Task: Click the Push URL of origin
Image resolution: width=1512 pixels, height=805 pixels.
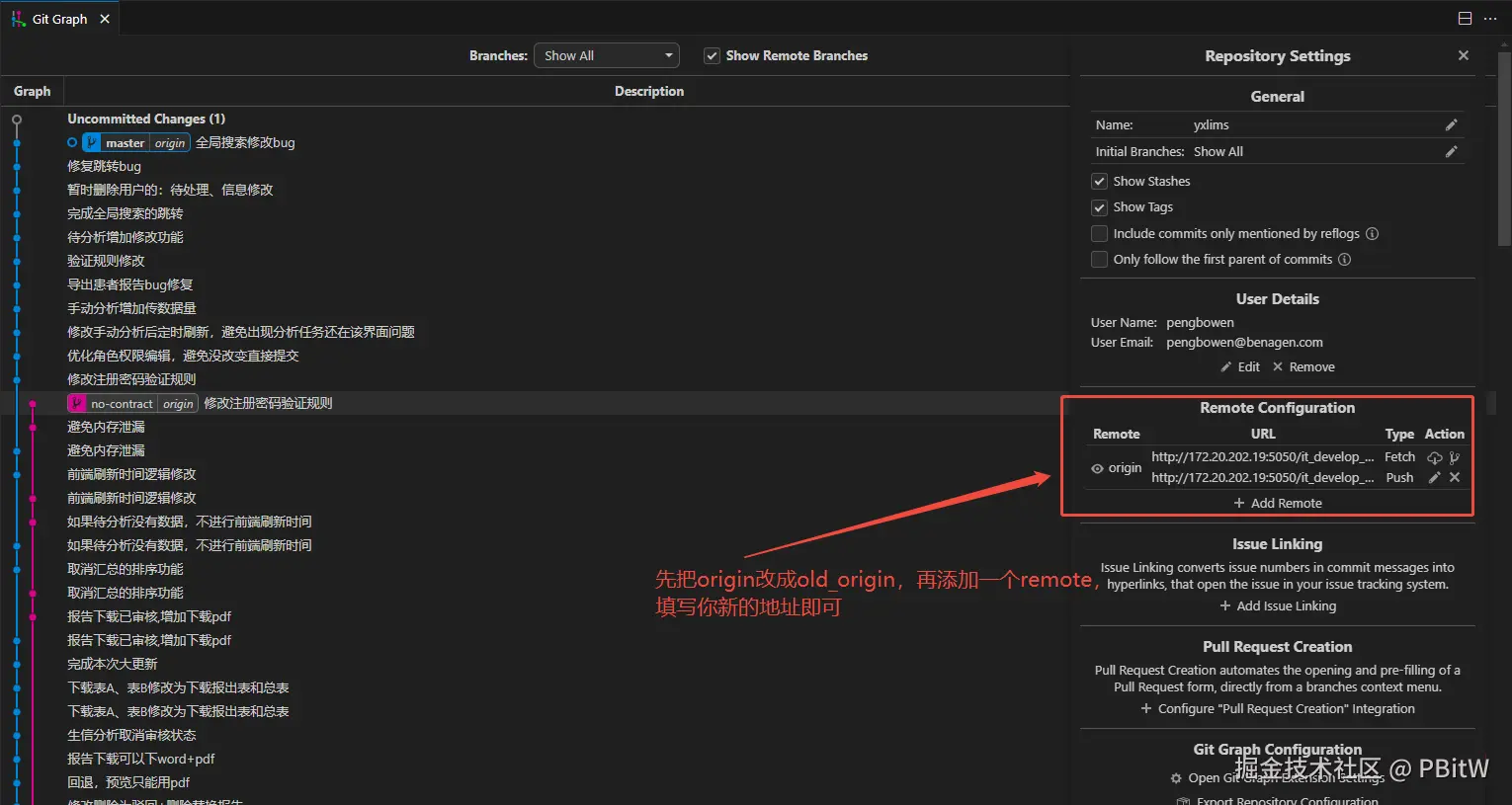Action: (1262, 478)
